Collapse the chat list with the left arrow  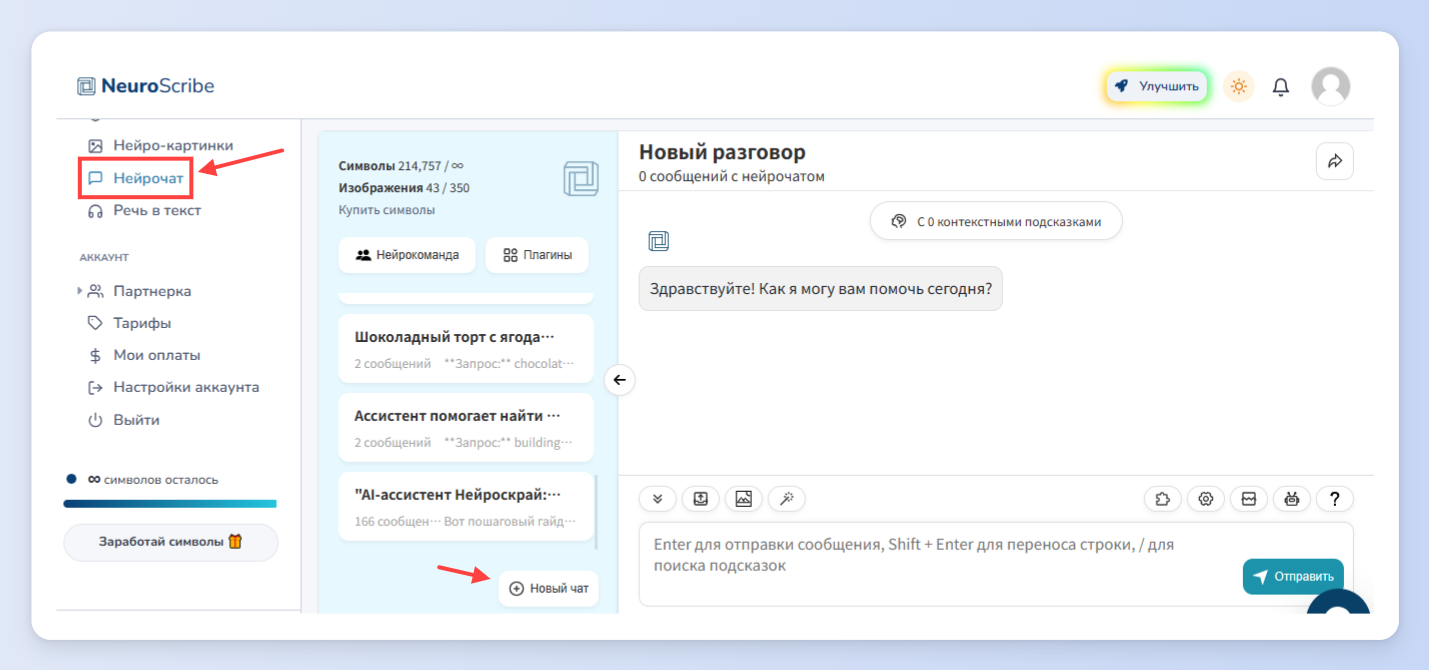point(620,380)
